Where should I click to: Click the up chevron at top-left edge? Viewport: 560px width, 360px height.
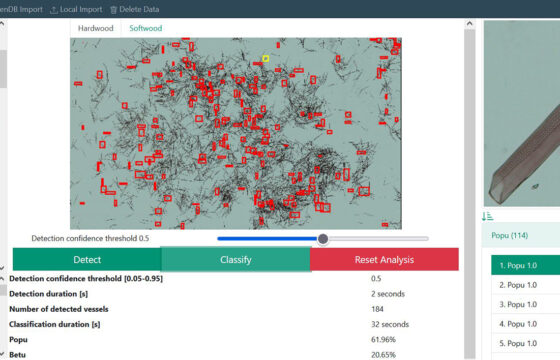(x=2, y=24)
